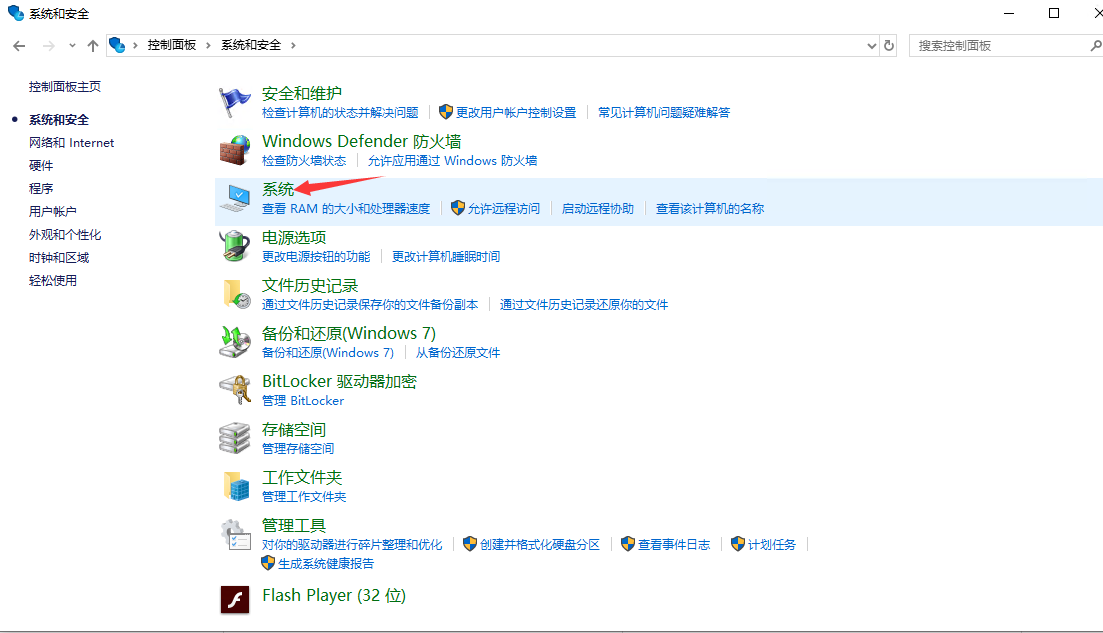This screenshot has height=633, width=1103.
Task: Click the back navigation arrow
Action: 18,45
